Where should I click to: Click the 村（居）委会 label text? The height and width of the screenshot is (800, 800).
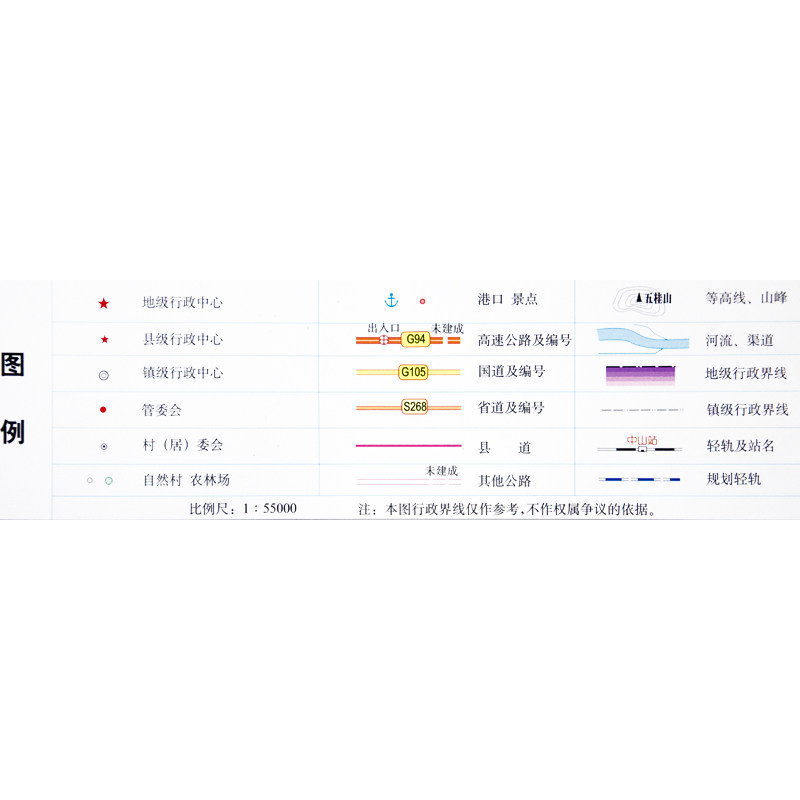pos(183,445)
